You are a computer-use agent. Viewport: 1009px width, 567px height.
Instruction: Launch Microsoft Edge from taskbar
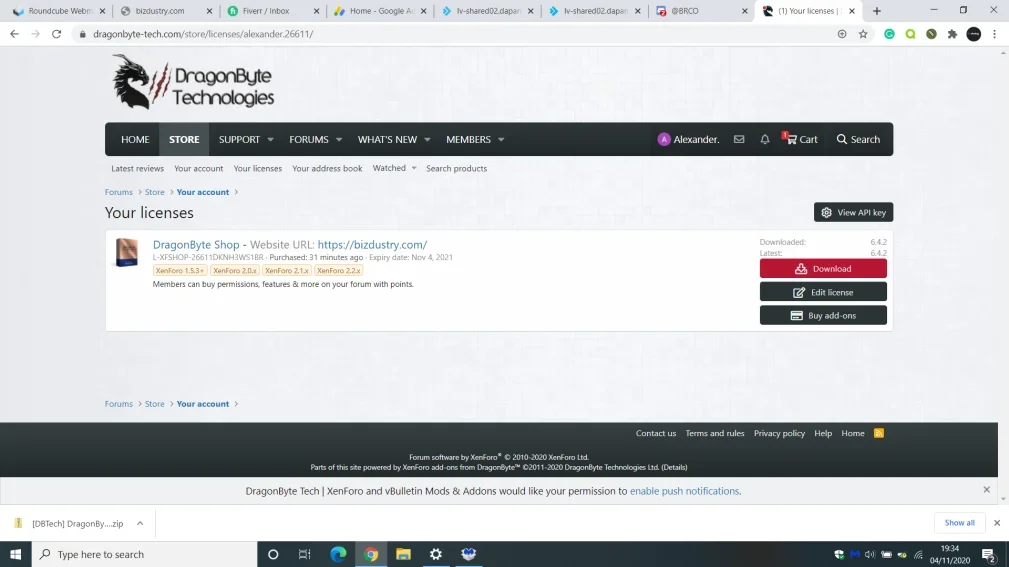(338, 554)
